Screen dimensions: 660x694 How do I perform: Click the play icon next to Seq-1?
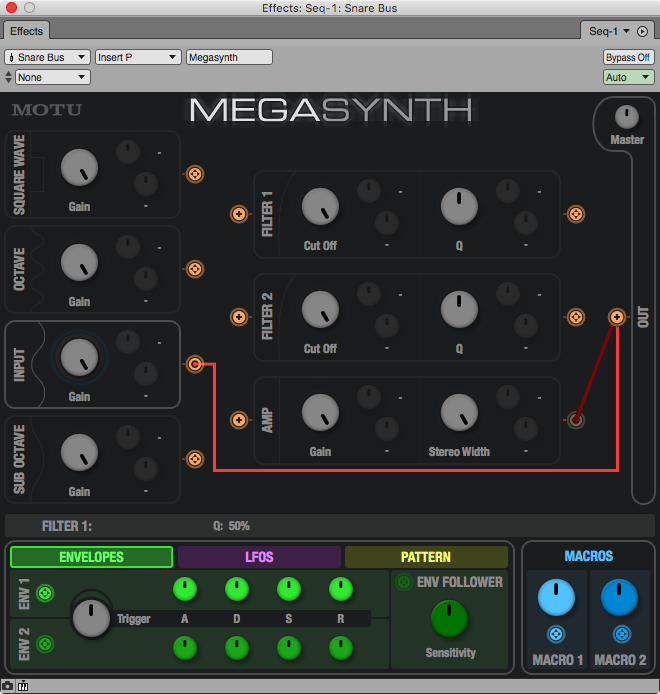[642, 31]
